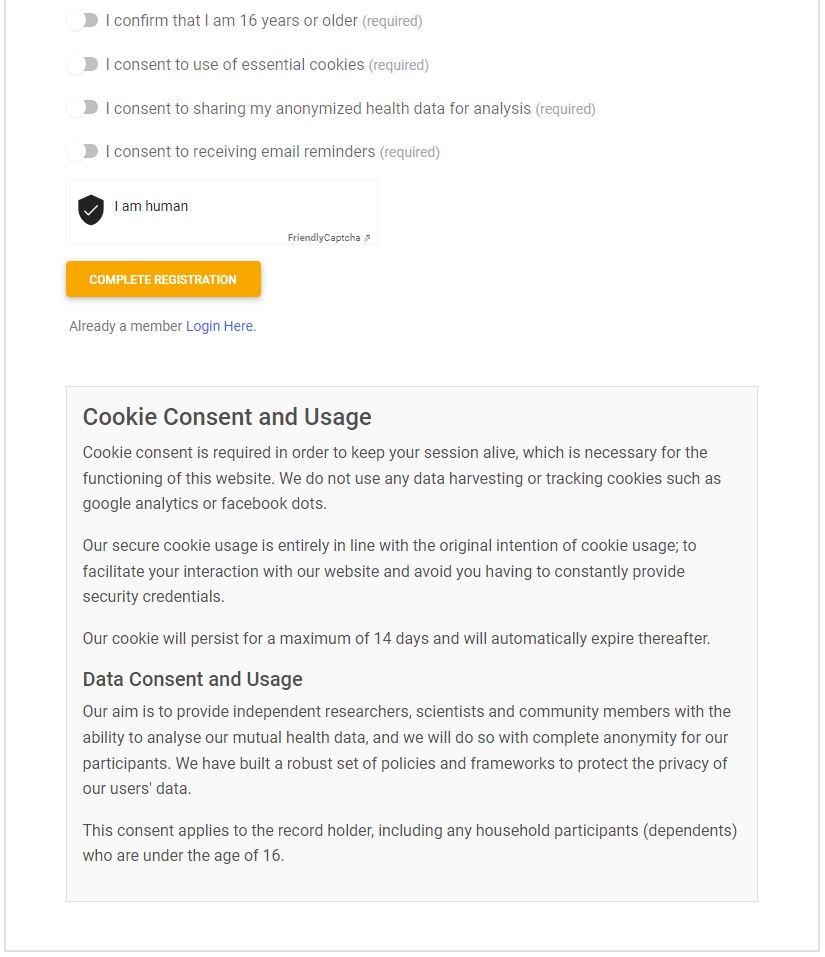This screenshot has width=825, height=957.
Task: Click the paragraph about 14 days cookie persistence
Action: pyautogui.click(x=397, y=638)
